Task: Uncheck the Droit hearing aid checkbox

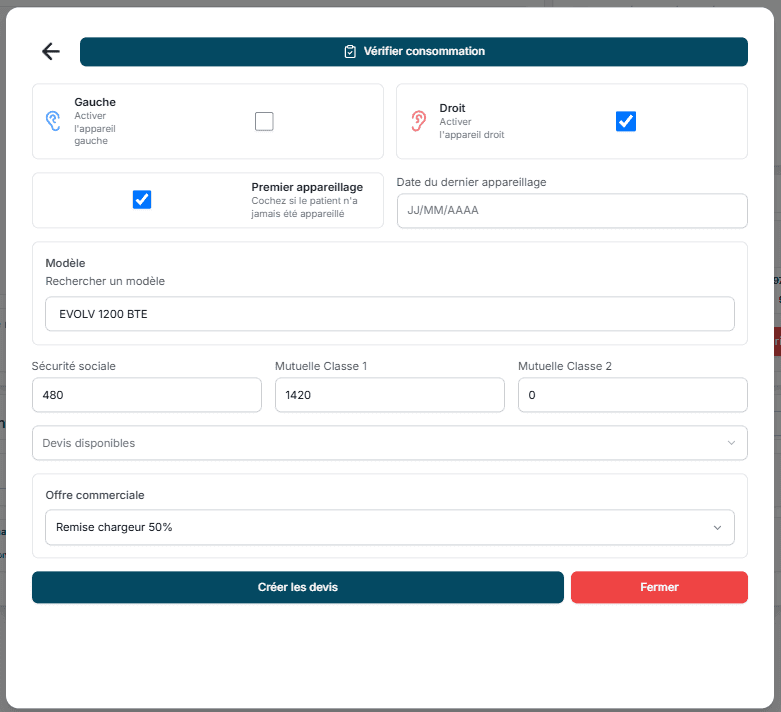Action: pos(626,121)
